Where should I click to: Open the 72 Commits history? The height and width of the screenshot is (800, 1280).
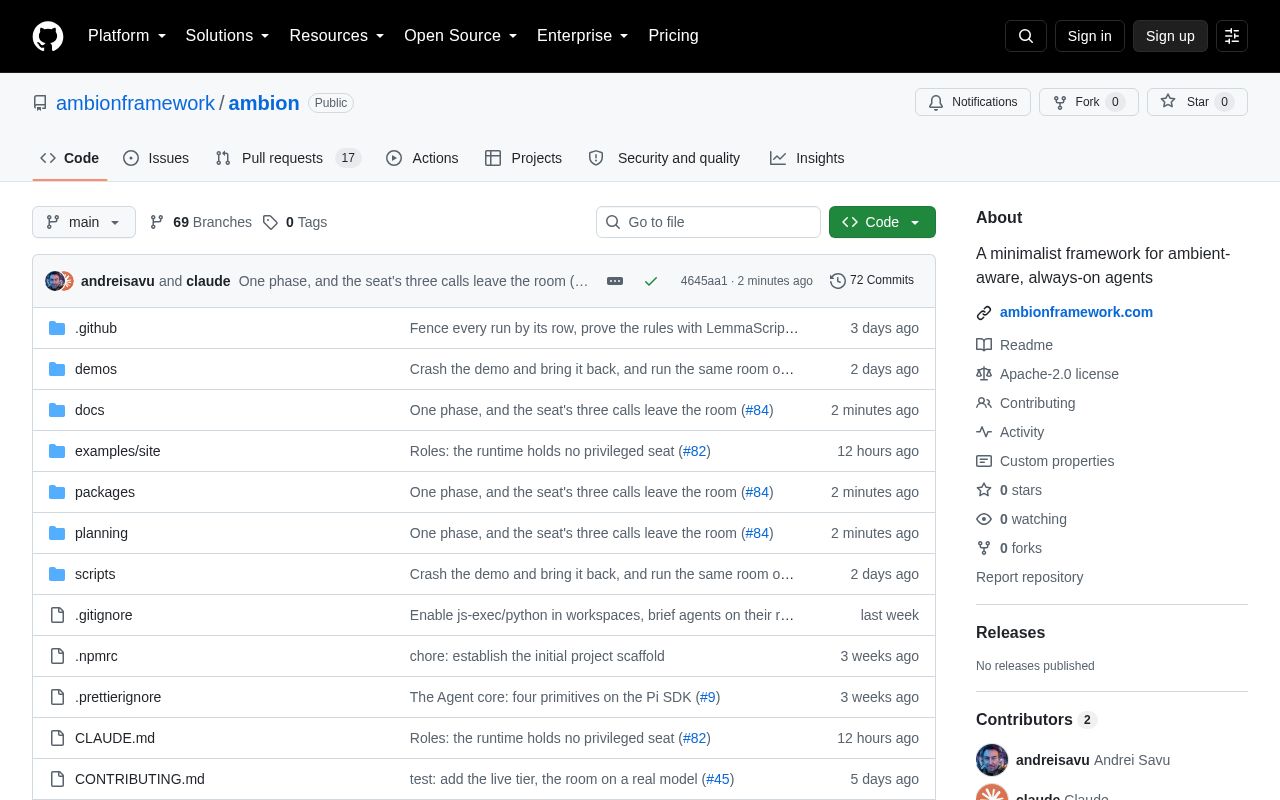click(872, 281)
